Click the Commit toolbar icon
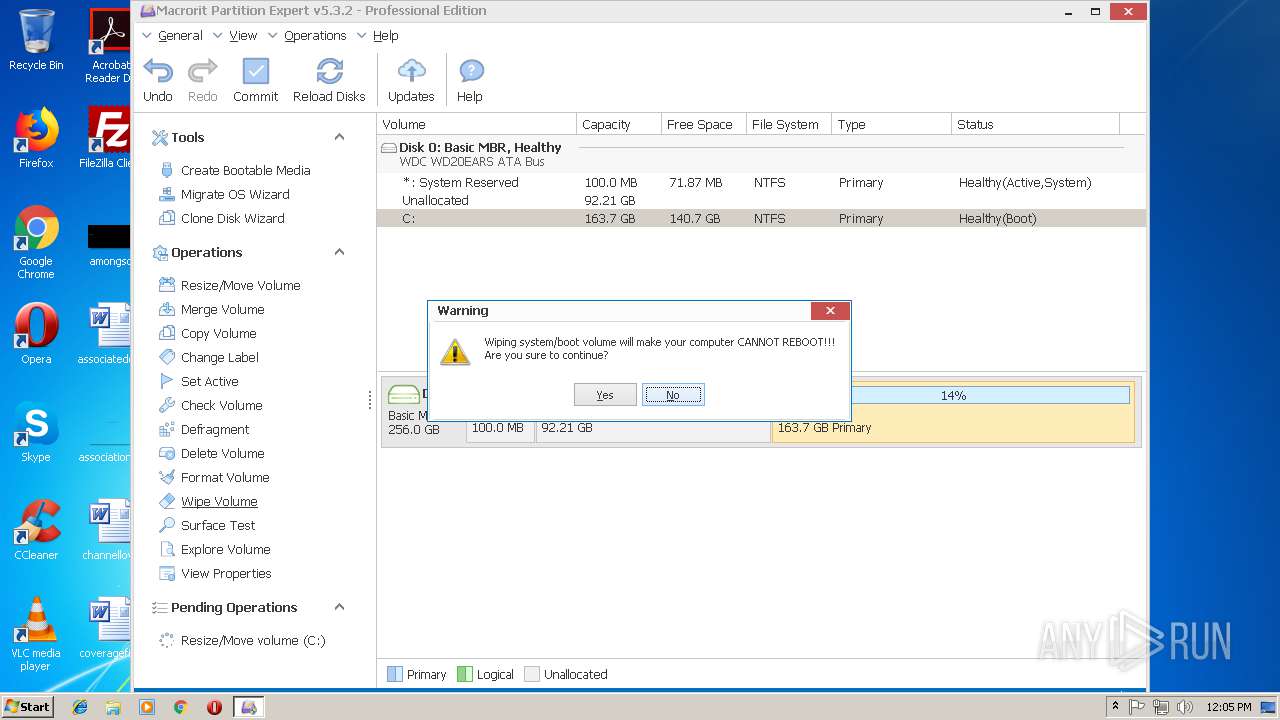Image resolution: width=1280 pixels, height=720 pixels. [256, 72]
